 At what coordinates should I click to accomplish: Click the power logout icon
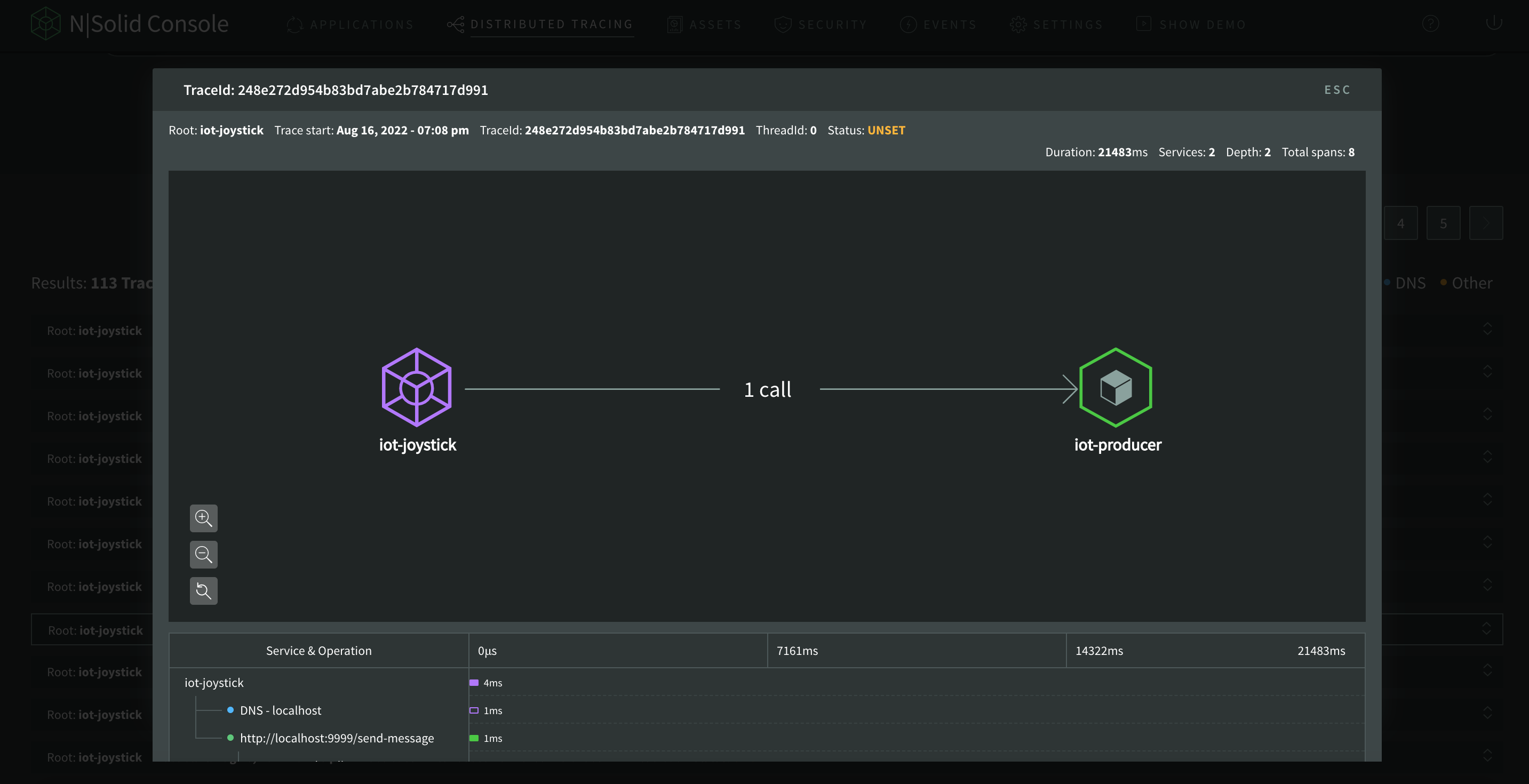[x=1493, y=22]
